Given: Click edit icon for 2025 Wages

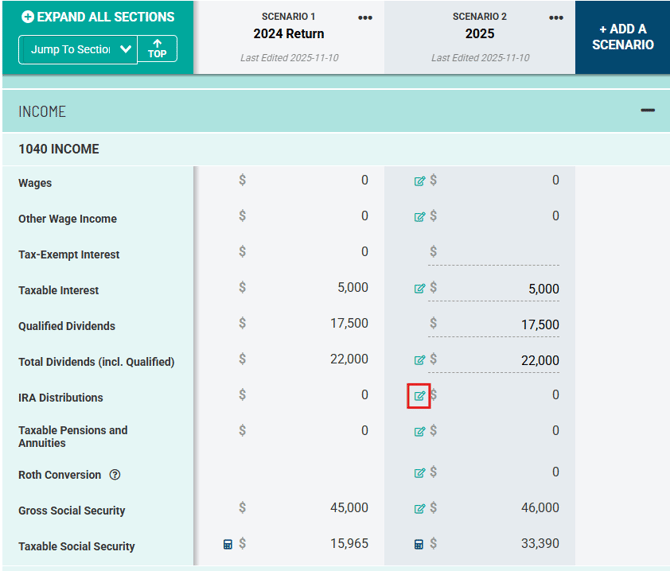Looking at the screenshot, I should (x=420, y=181).
